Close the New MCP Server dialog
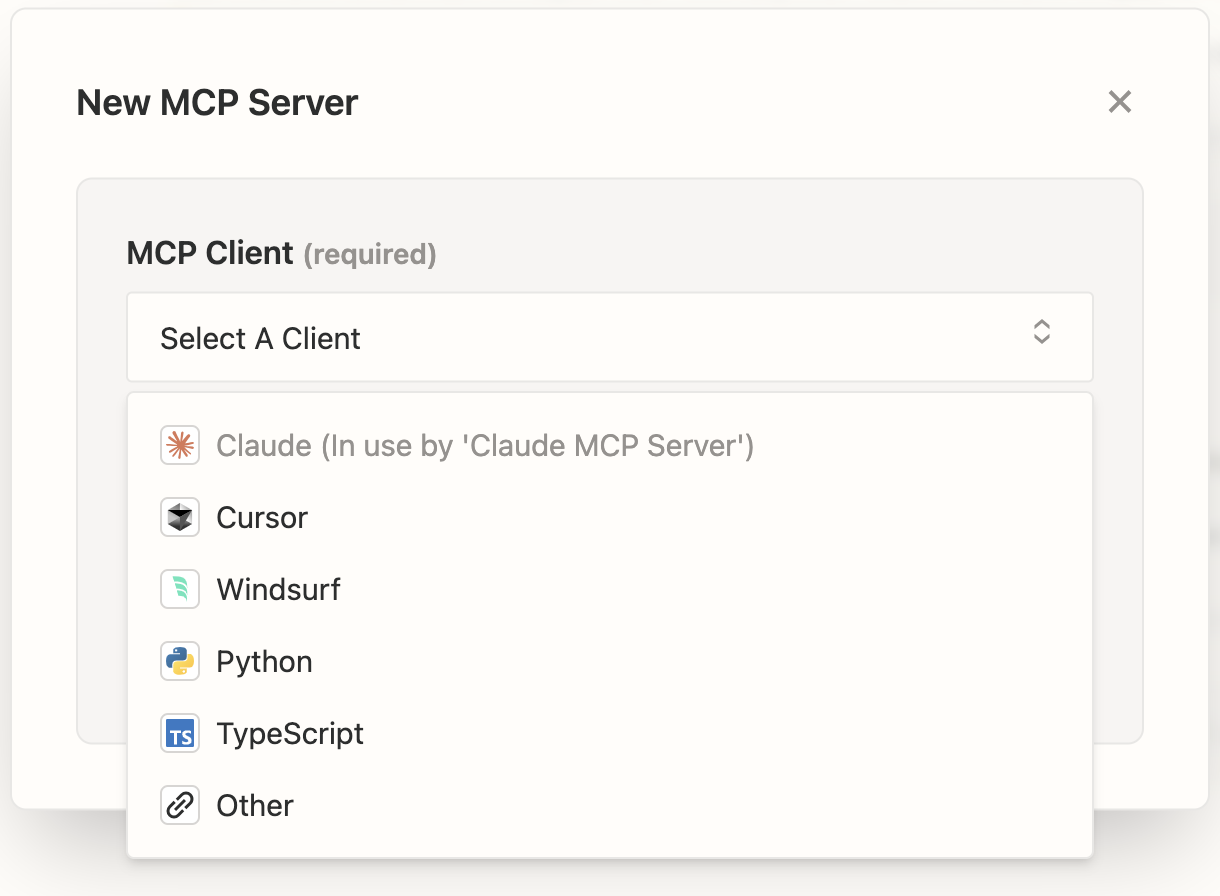This screenshot has width=1220, height=896. [x=1120, y=101]
